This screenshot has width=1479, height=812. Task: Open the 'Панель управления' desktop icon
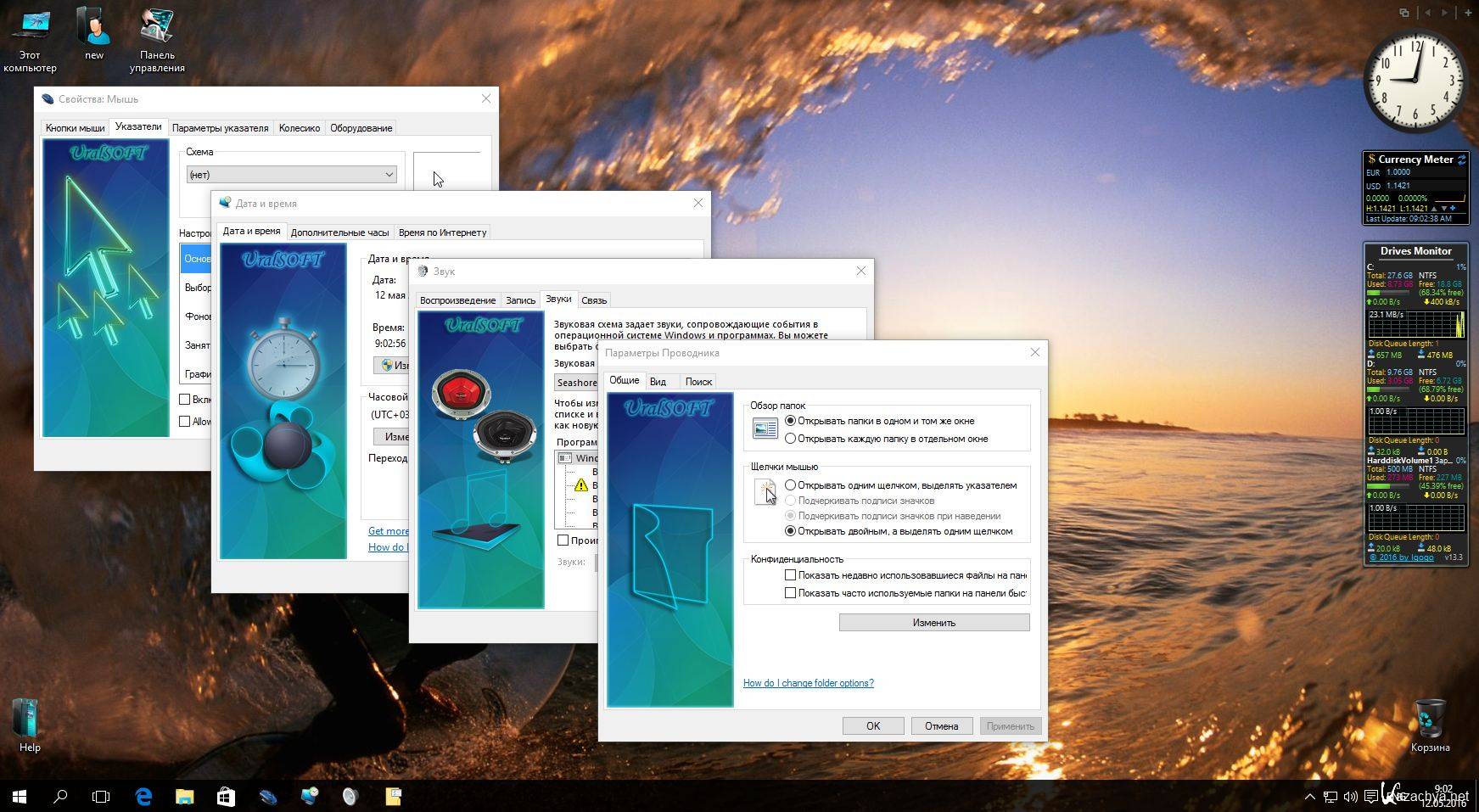[157, 39]
